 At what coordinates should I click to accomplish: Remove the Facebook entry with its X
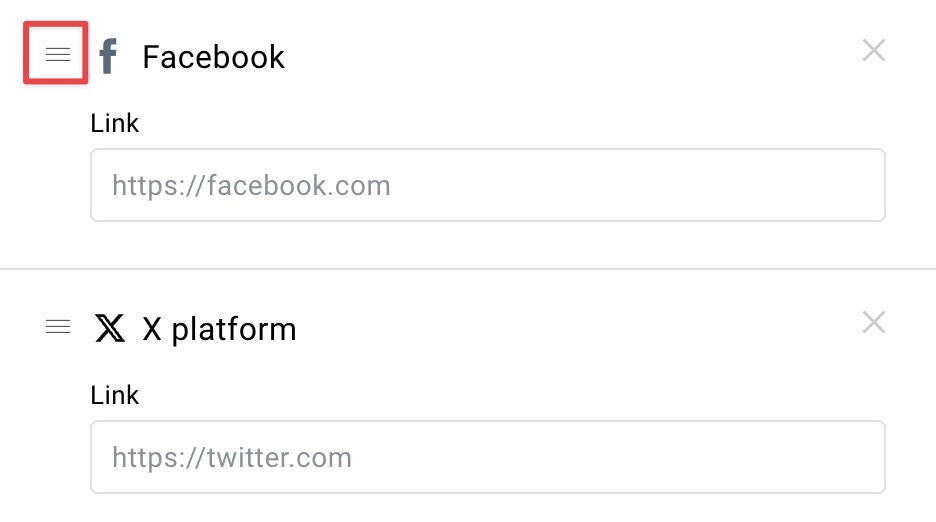[873, 51]
